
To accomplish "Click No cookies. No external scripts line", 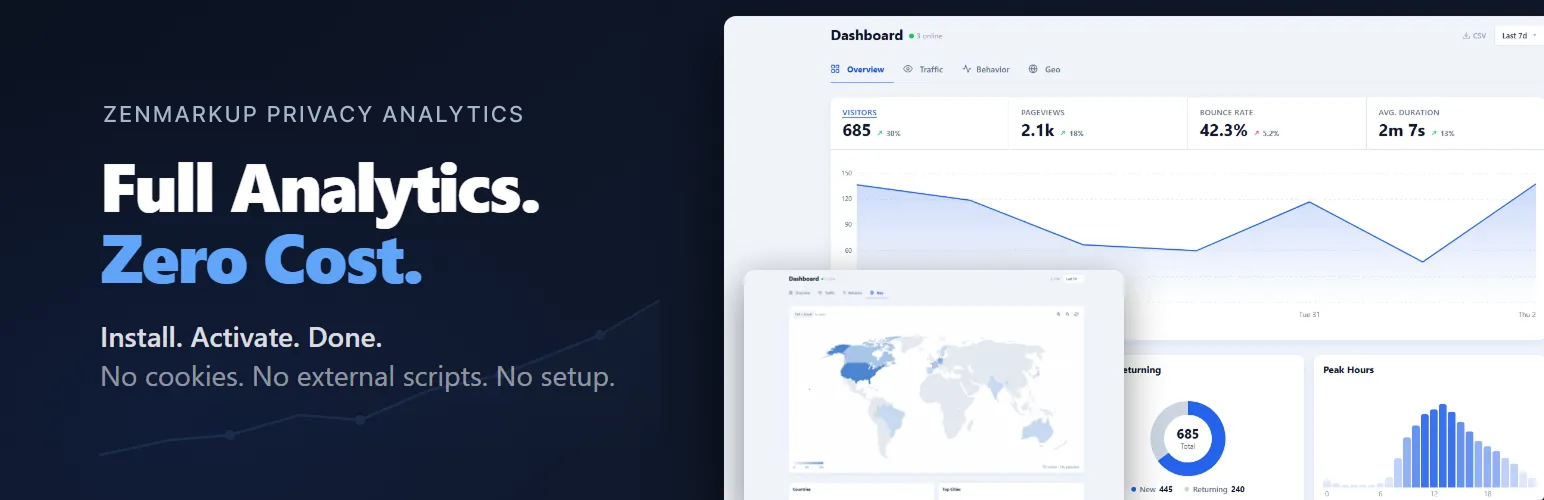I will 357,377.
